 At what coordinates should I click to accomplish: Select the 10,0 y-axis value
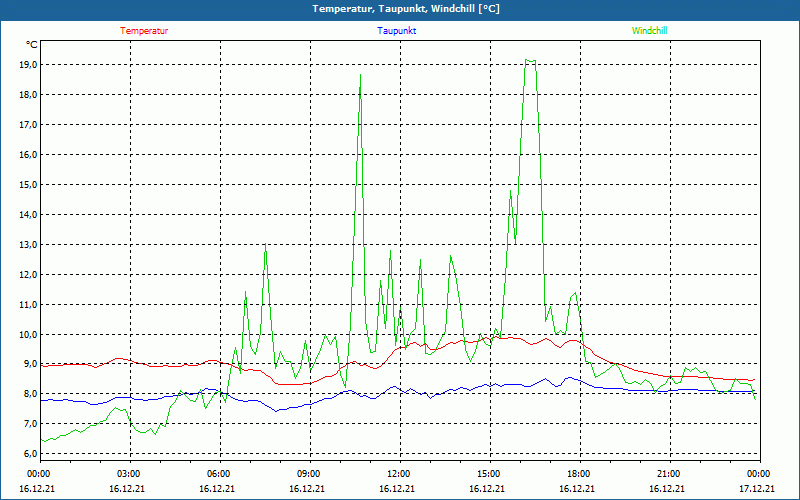[x=28, y=335]
